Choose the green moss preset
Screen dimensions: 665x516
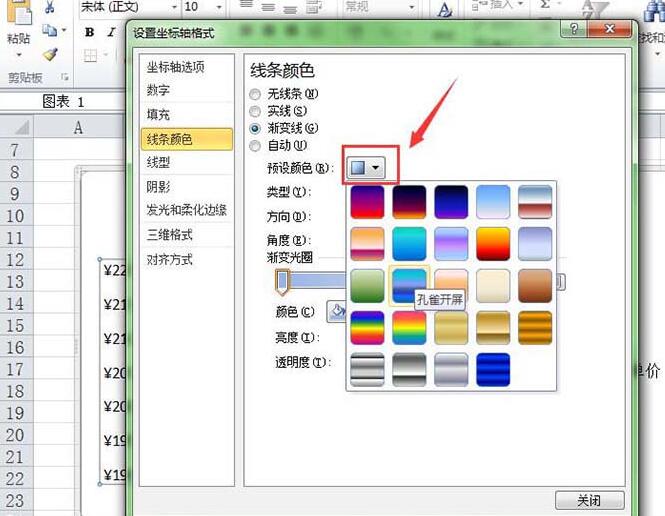coord(367,286)
